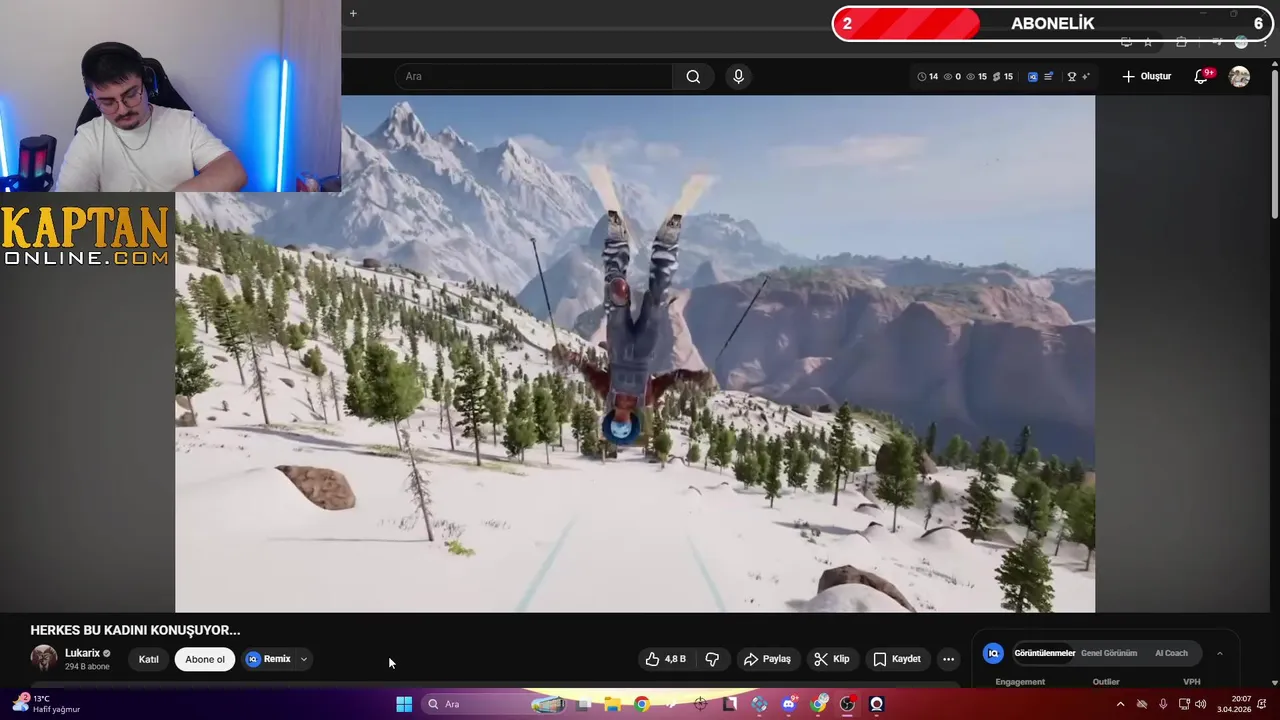Click the Paylaş share button

click(x=767, y=659)
